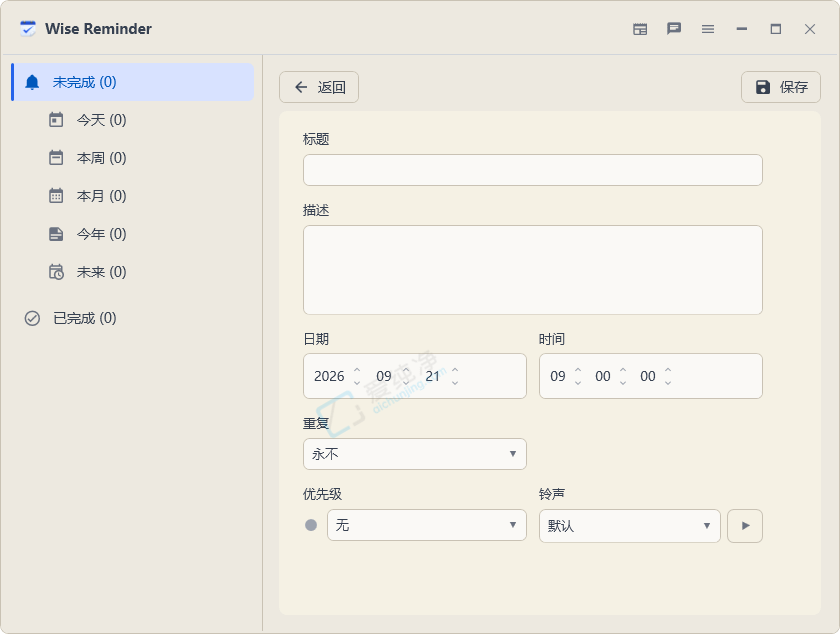Decrease the day 21 with down arrow
Screen dimensions: 840x634
click(x=455, y=383)
